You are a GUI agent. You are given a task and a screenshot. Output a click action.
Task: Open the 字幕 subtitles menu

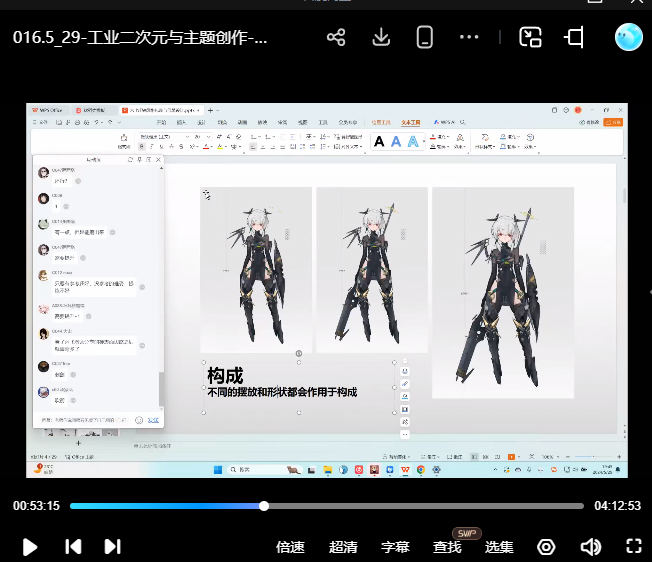pyautogui.click(x=395, y=547)
